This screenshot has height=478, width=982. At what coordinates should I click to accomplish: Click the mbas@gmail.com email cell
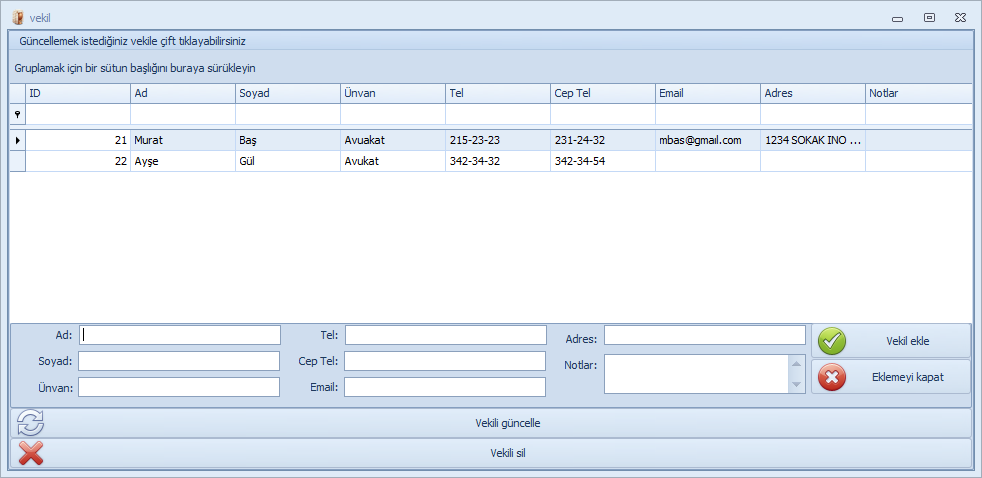point(700,140)
